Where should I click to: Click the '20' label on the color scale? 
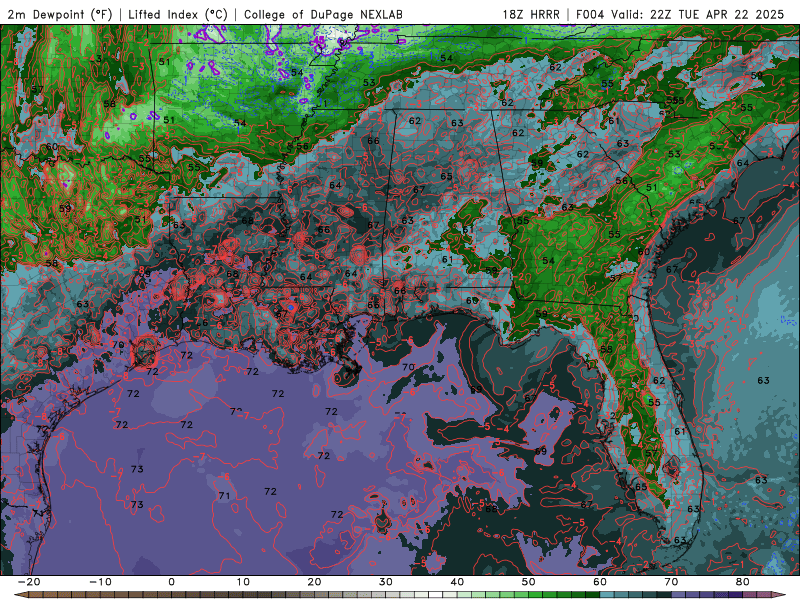pyautogui.click(x=314, y=582)
